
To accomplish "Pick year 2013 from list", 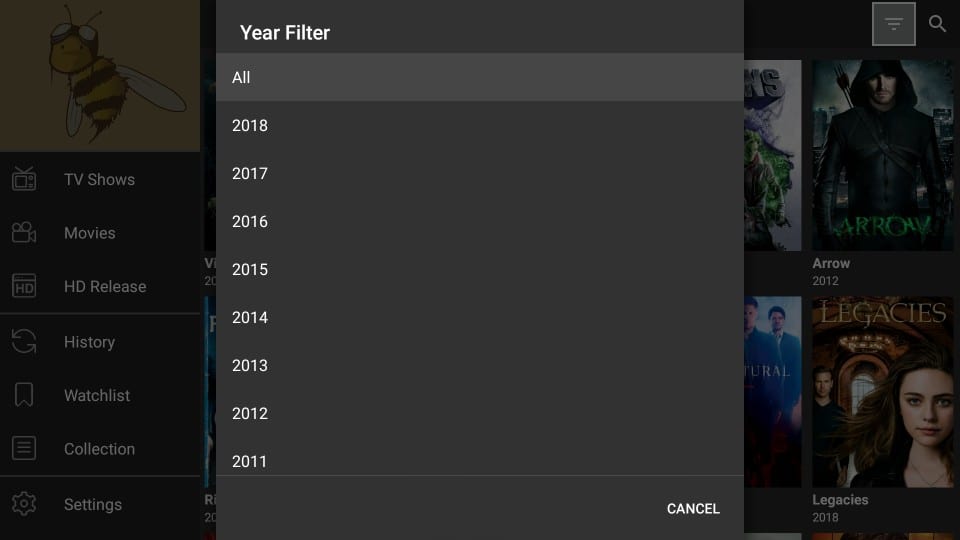I will pos(480,366).
